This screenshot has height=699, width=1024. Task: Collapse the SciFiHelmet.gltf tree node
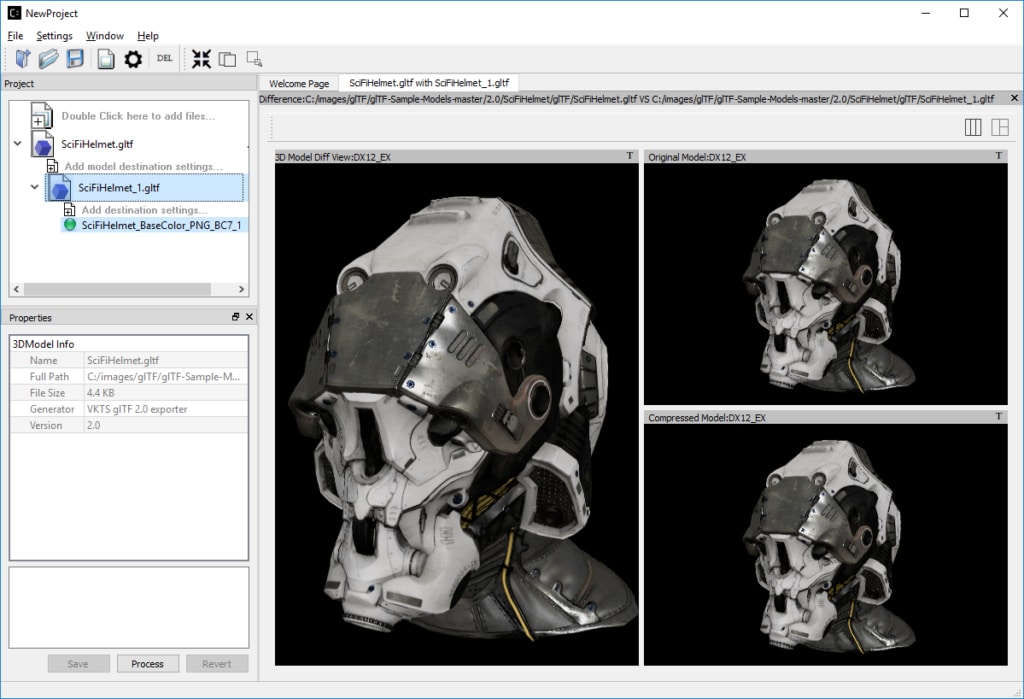click(18, 144)
